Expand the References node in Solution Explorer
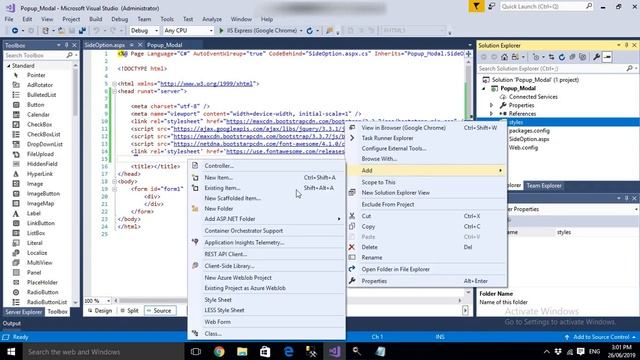Screen dimensions: 640x360 pyautogui.click(x=491, y=114)
